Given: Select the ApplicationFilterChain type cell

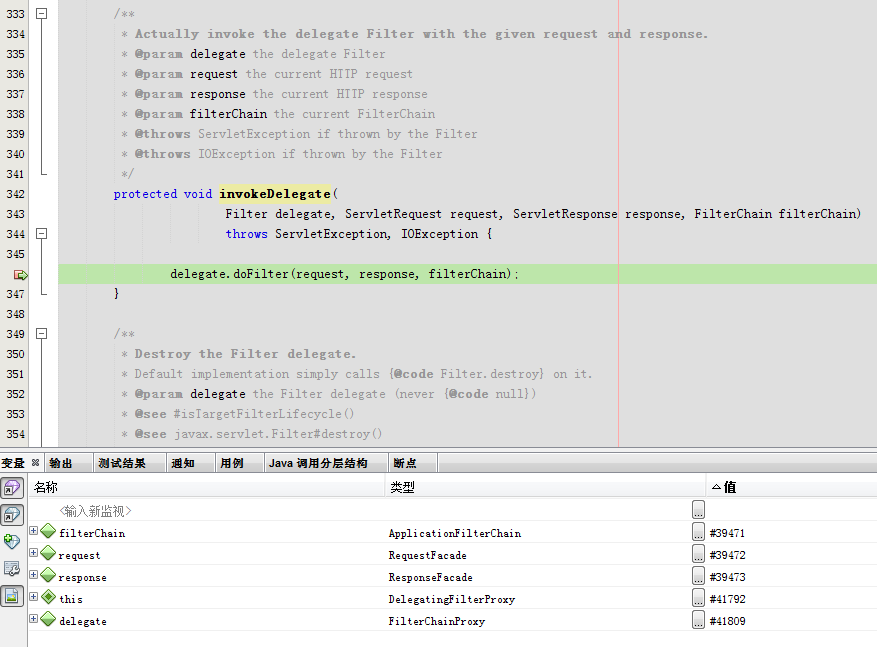Looking at the screenshot, I should click(x=455, y=533).
